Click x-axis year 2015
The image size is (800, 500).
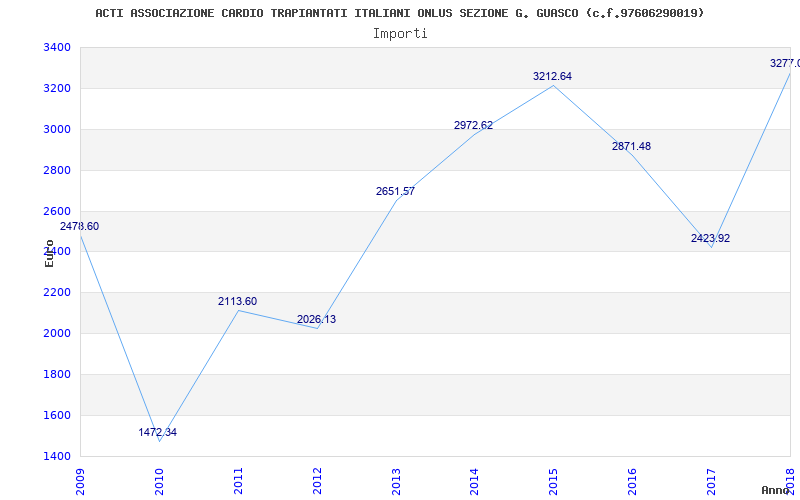point(554,482)
